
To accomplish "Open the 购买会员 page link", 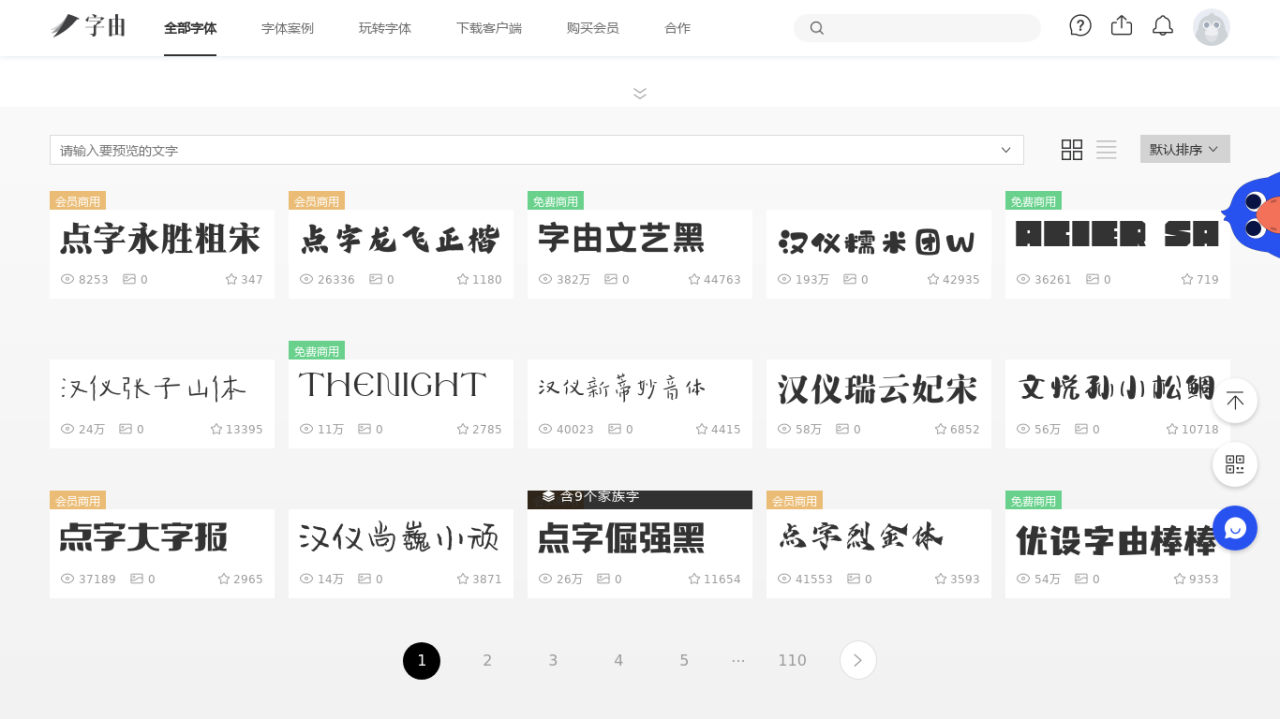I will [592, 28].
